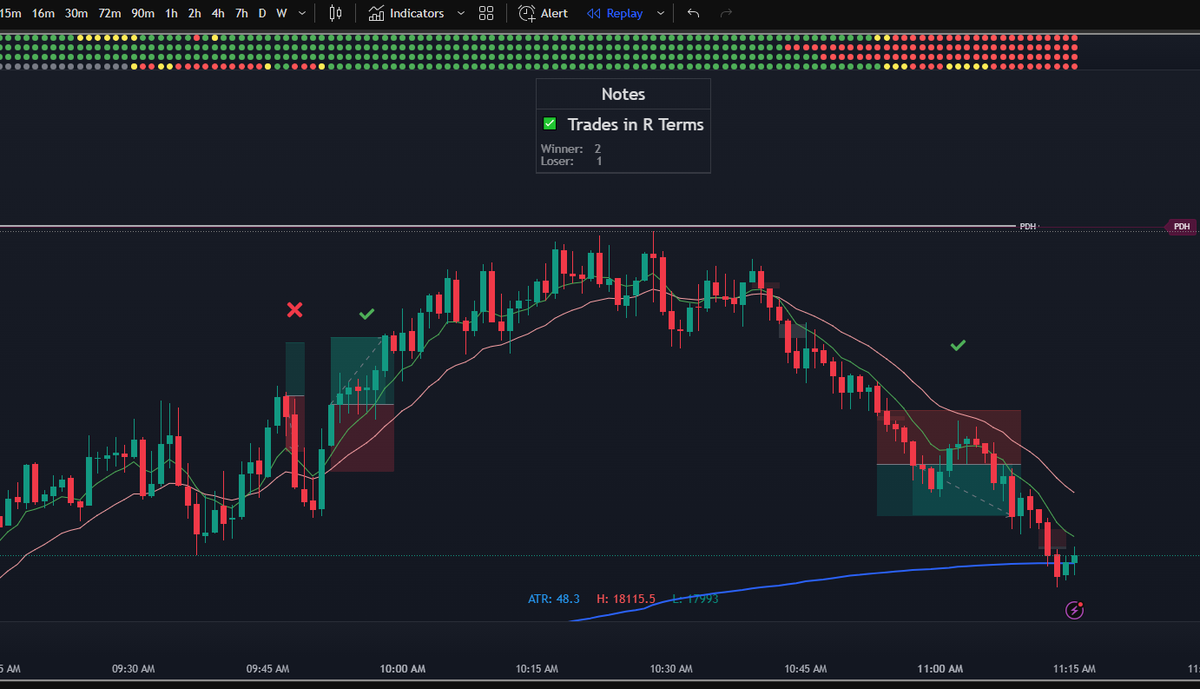Click the L: 17993 readout
This screenshot has width=1200, height=689.
(x=695, y=599)
